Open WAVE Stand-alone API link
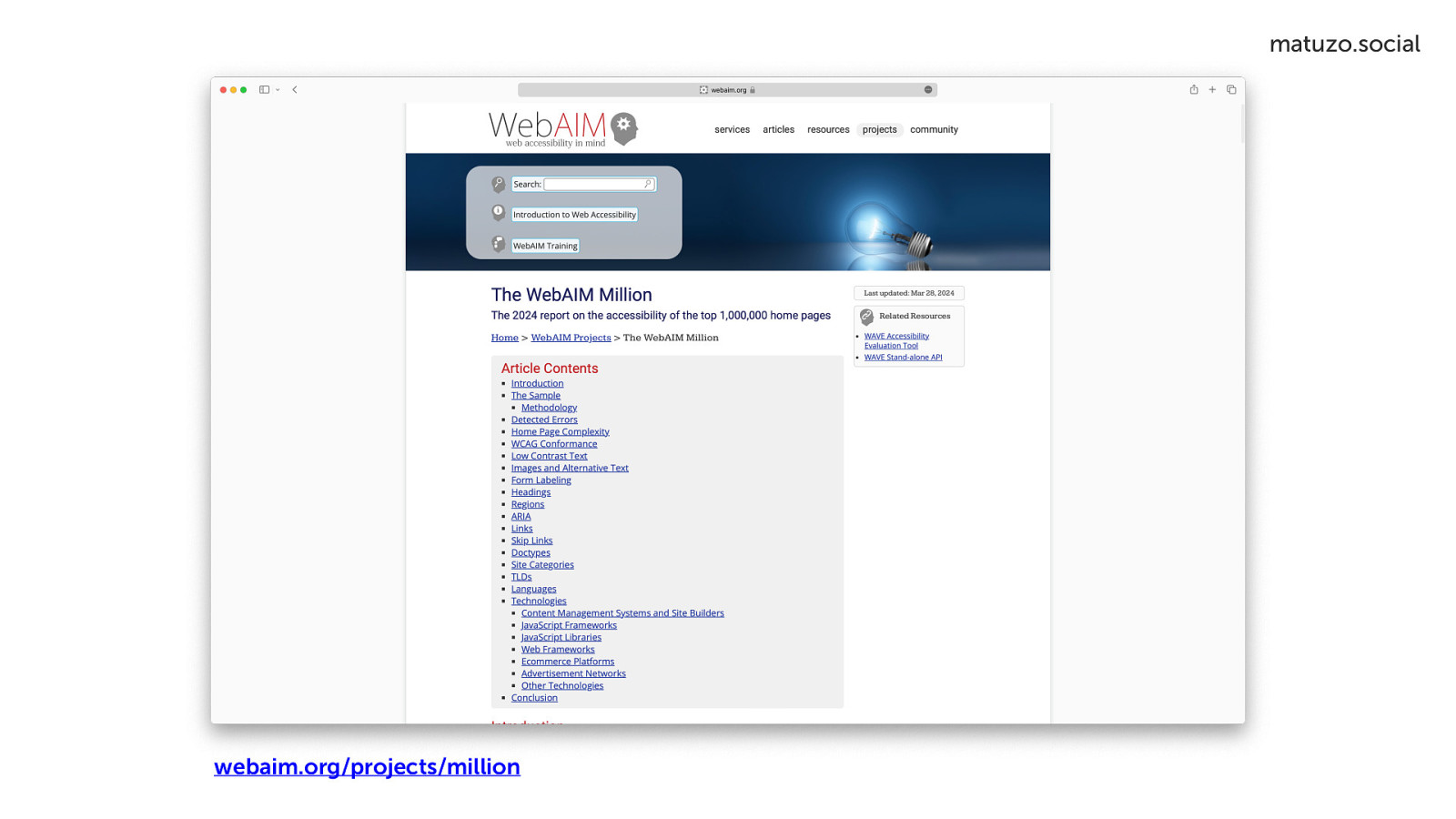 (x=903, y=358)
